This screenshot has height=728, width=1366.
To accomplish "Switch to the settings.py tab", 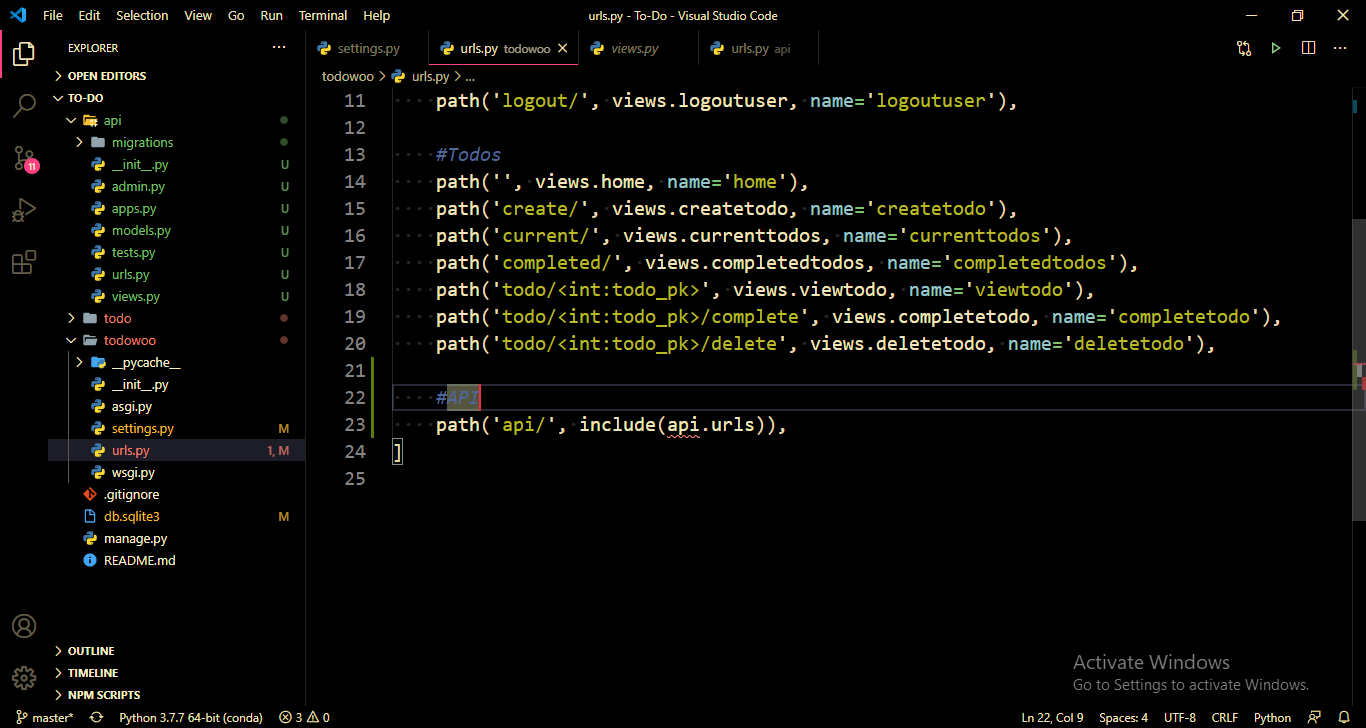I will point(368,48).
